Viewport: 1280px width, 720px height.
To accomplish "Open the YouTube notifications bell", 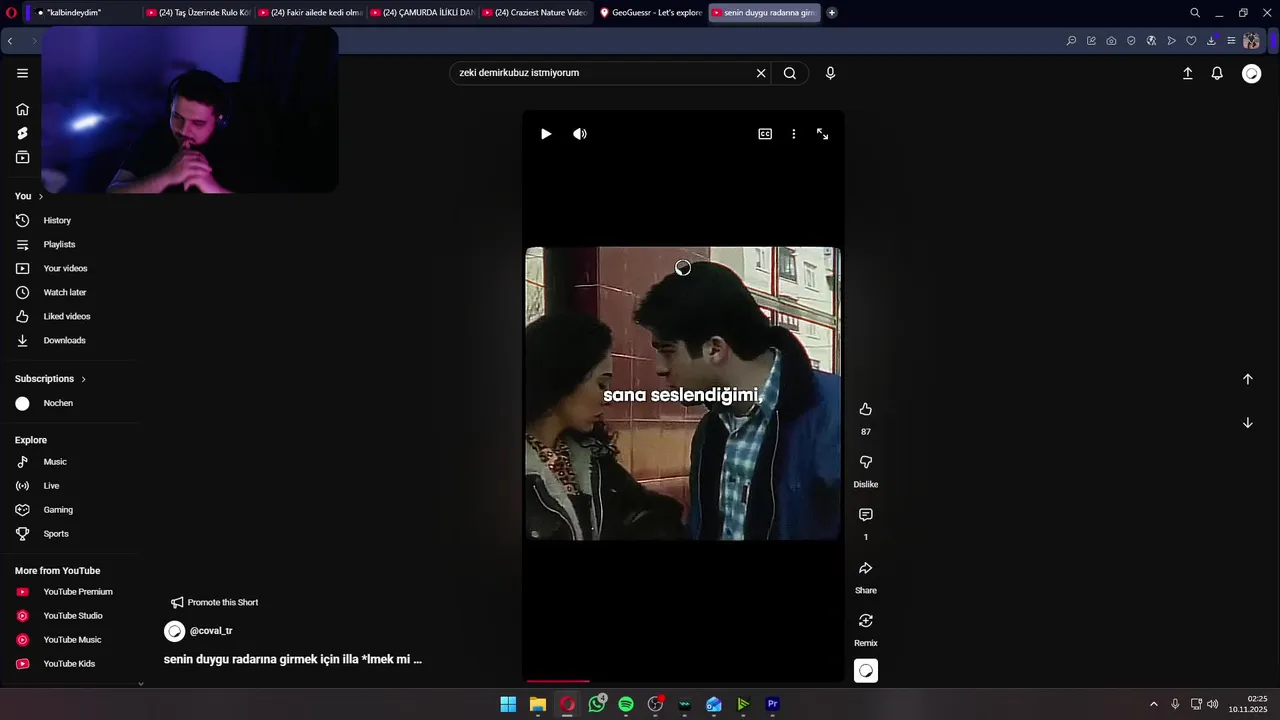I will 1217,73.
